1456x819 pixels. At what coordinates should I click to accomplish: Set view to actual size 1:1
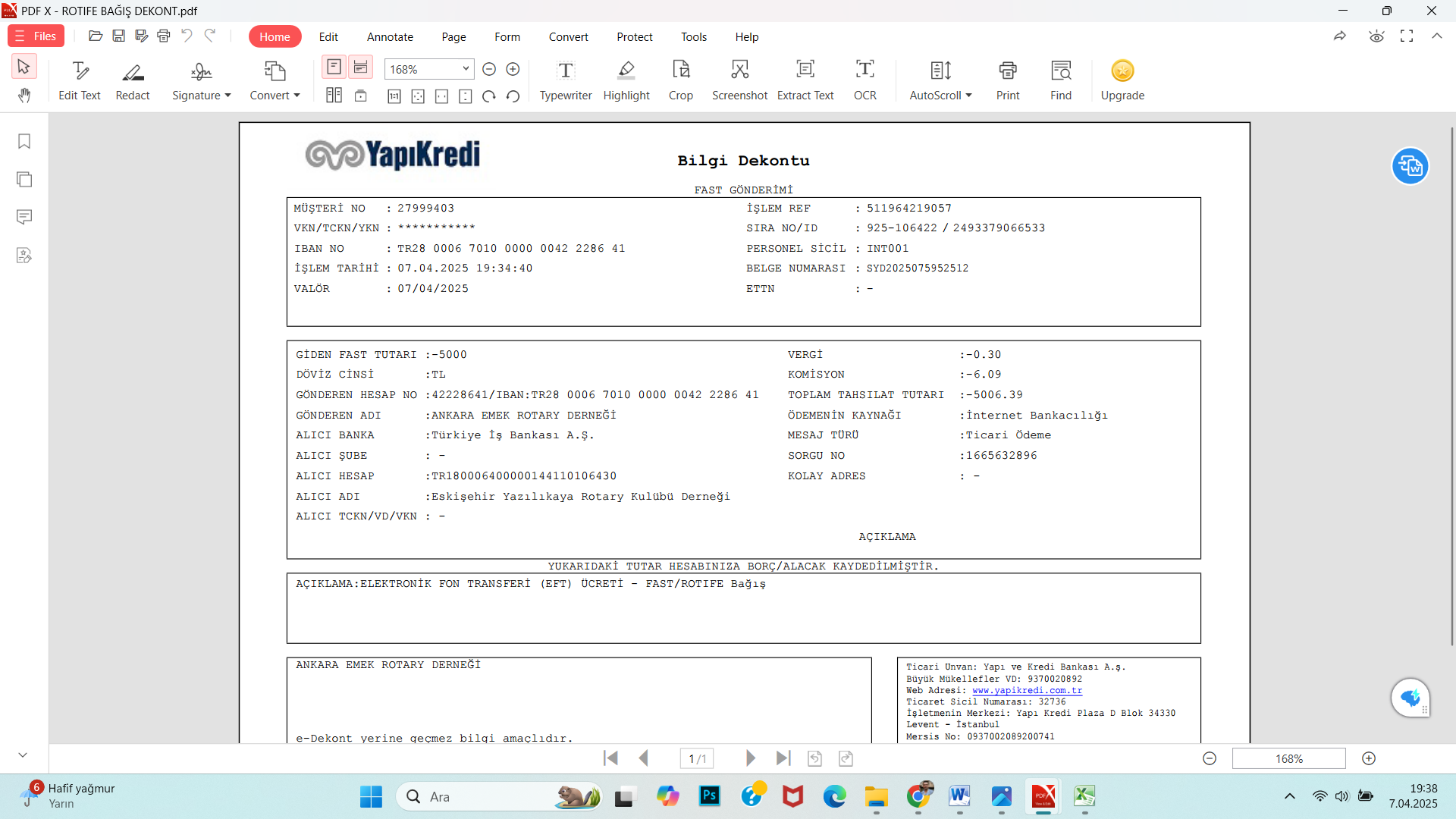click(x=394, y=96)
